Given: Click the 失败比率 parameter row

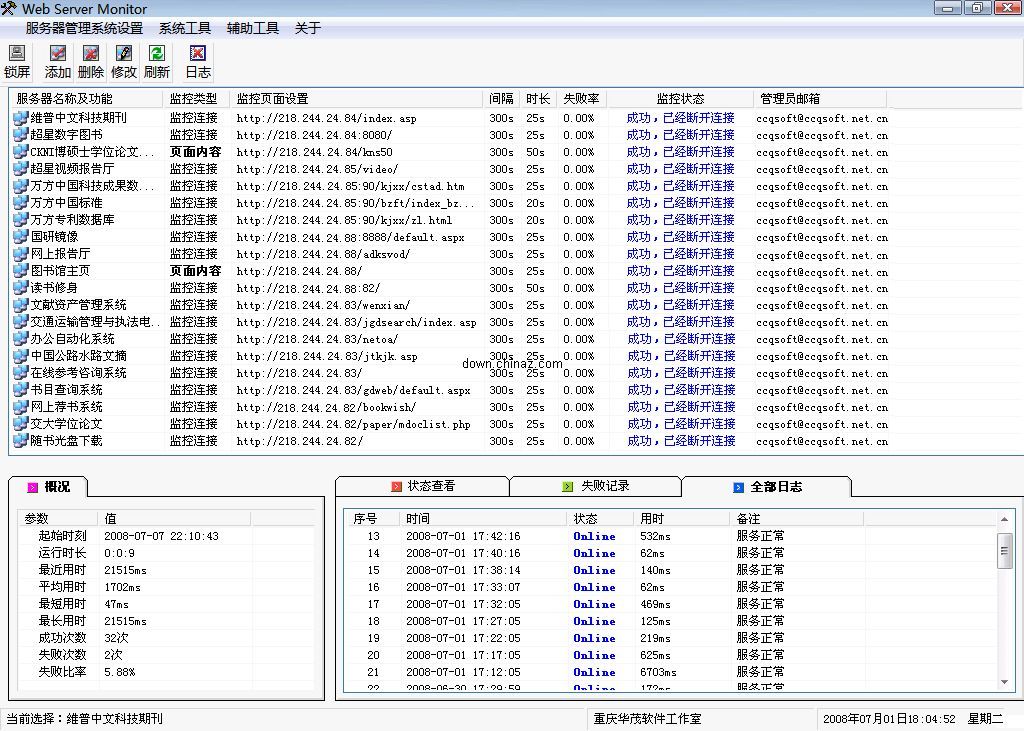Looking at the screenshot, I should coord(167,672).
